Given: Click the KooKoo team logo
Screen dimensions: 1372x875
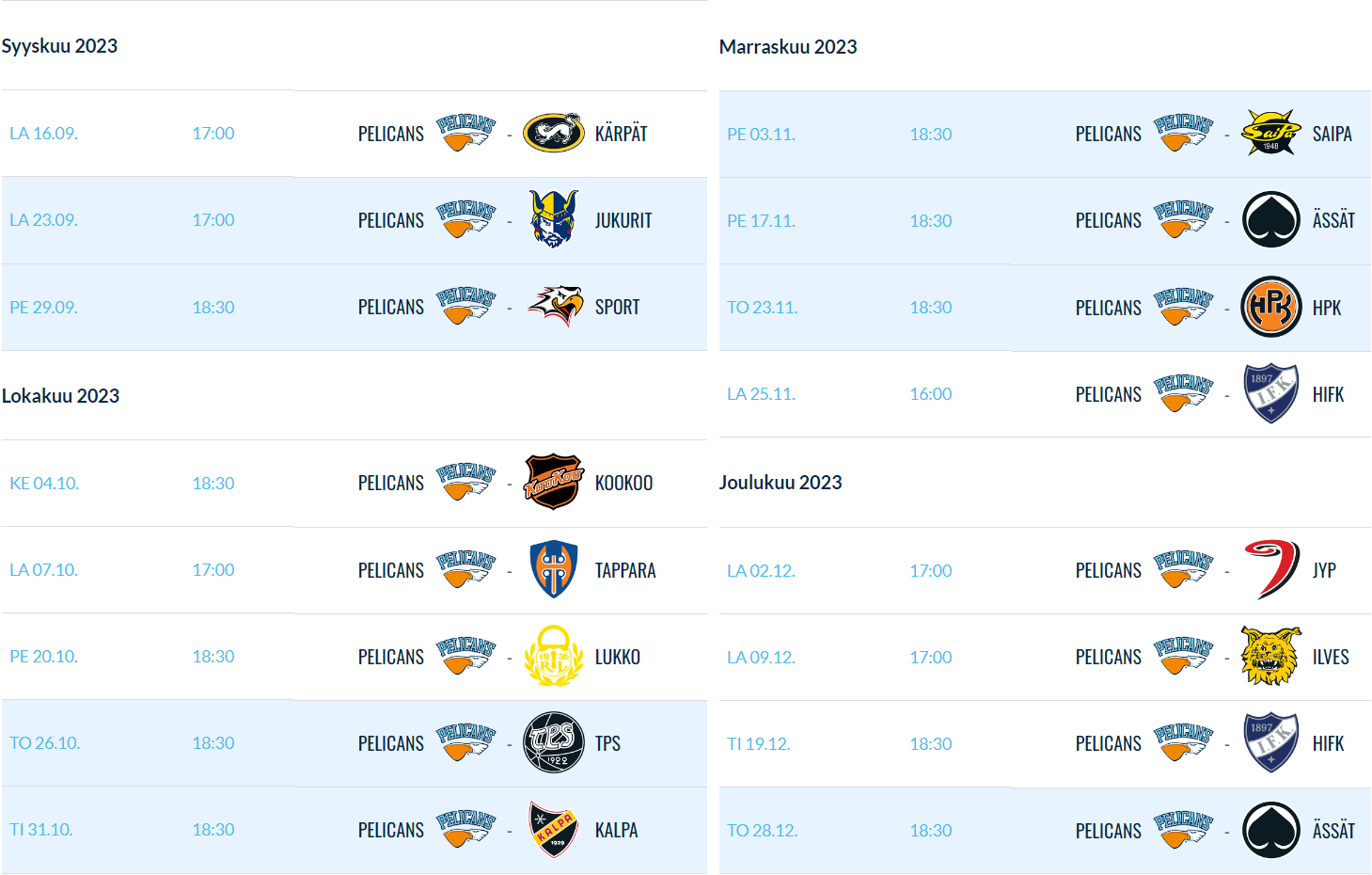Looking at the screenshot, I should [554, 482].
